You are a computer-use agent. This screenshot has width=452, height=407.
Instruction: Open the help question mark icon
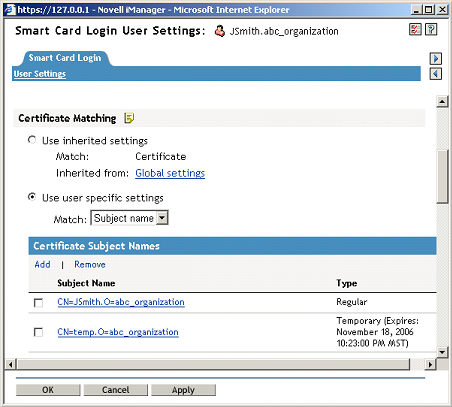431,30
